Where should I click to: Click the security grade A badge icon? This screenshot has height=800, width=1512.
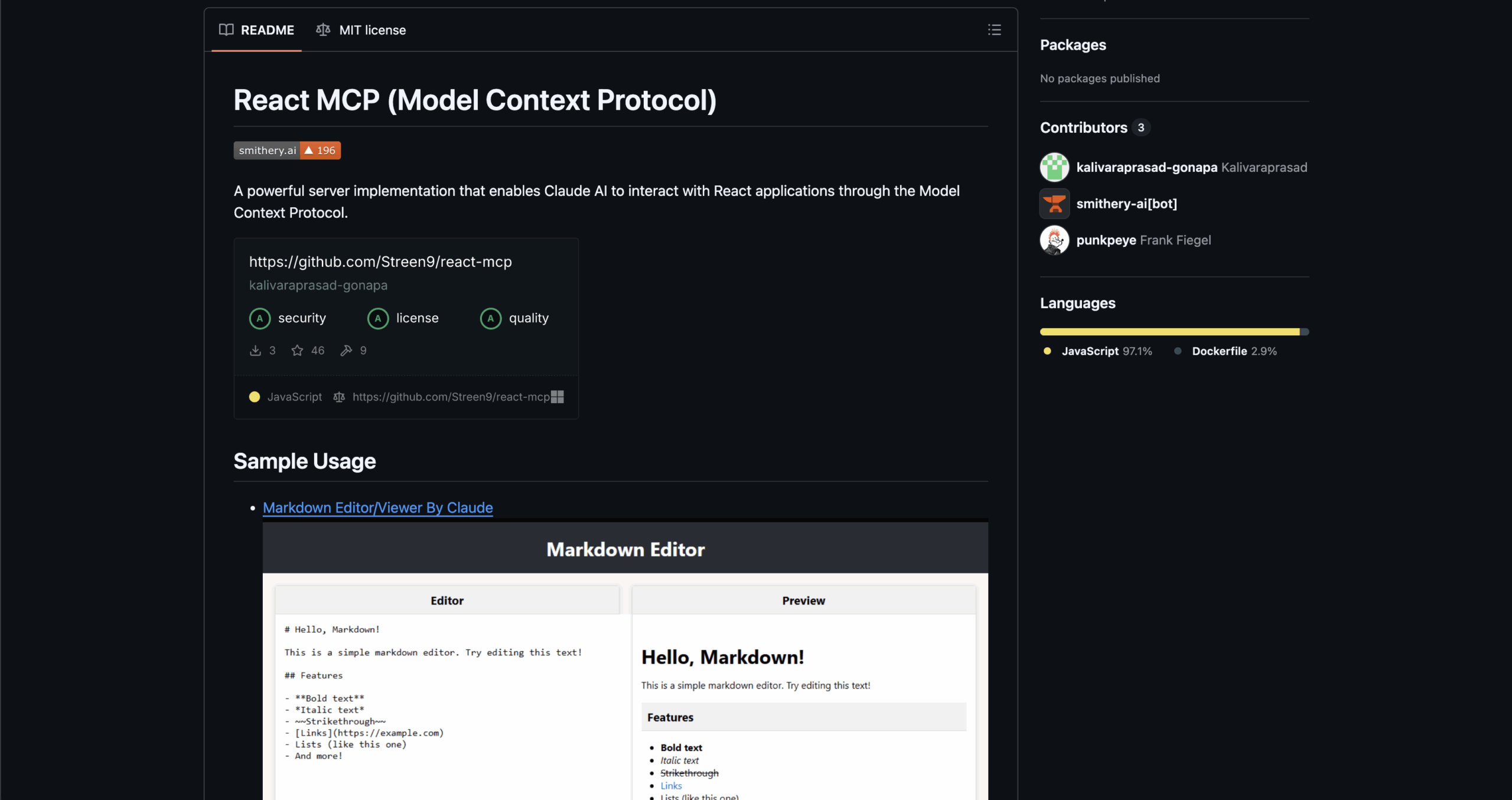tap(260, 318)
